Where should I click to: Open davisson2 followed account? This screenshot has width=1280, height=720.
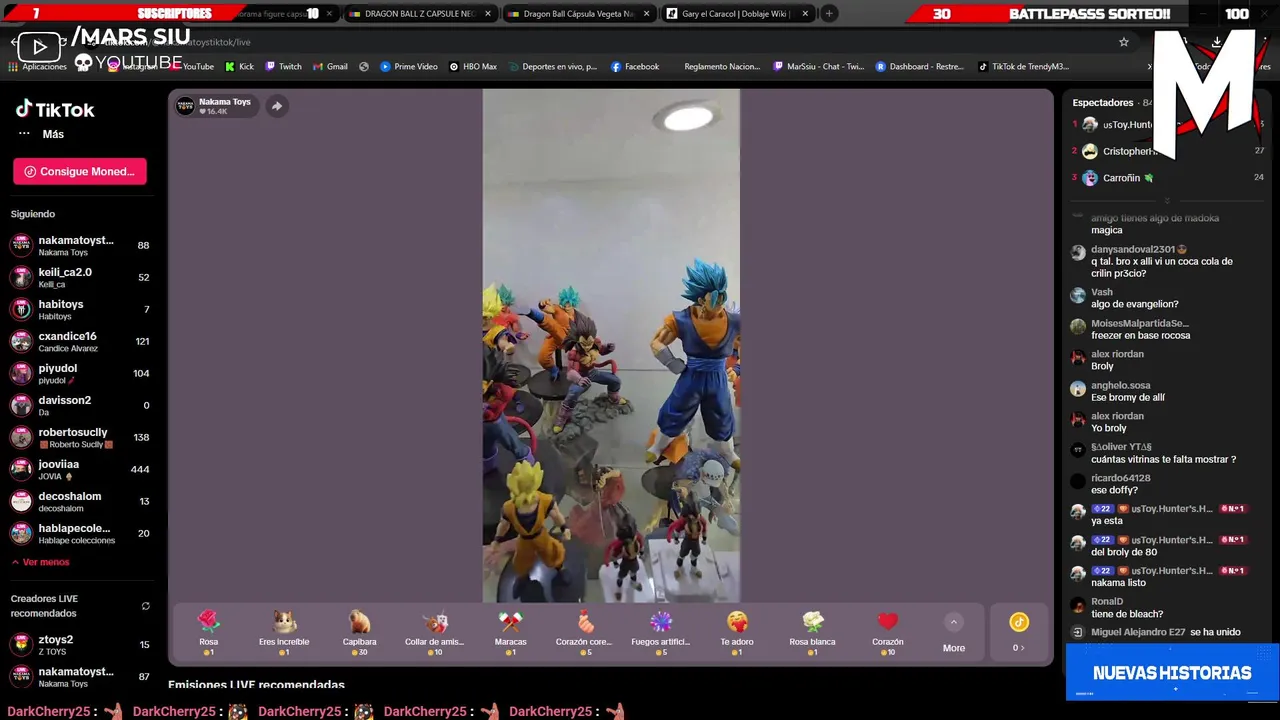click(x=80, y=406)
